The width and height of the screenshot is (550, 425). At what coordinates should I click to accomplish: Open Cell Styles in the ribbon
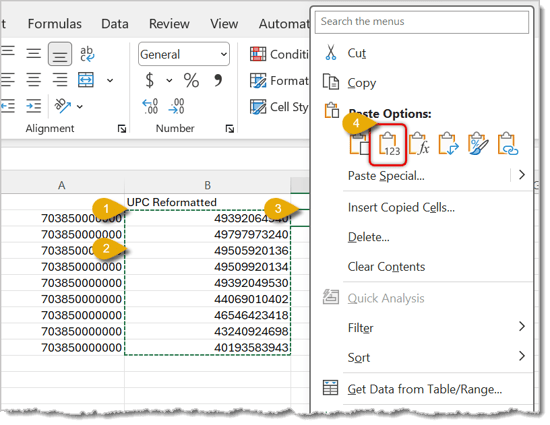[280, 107]
